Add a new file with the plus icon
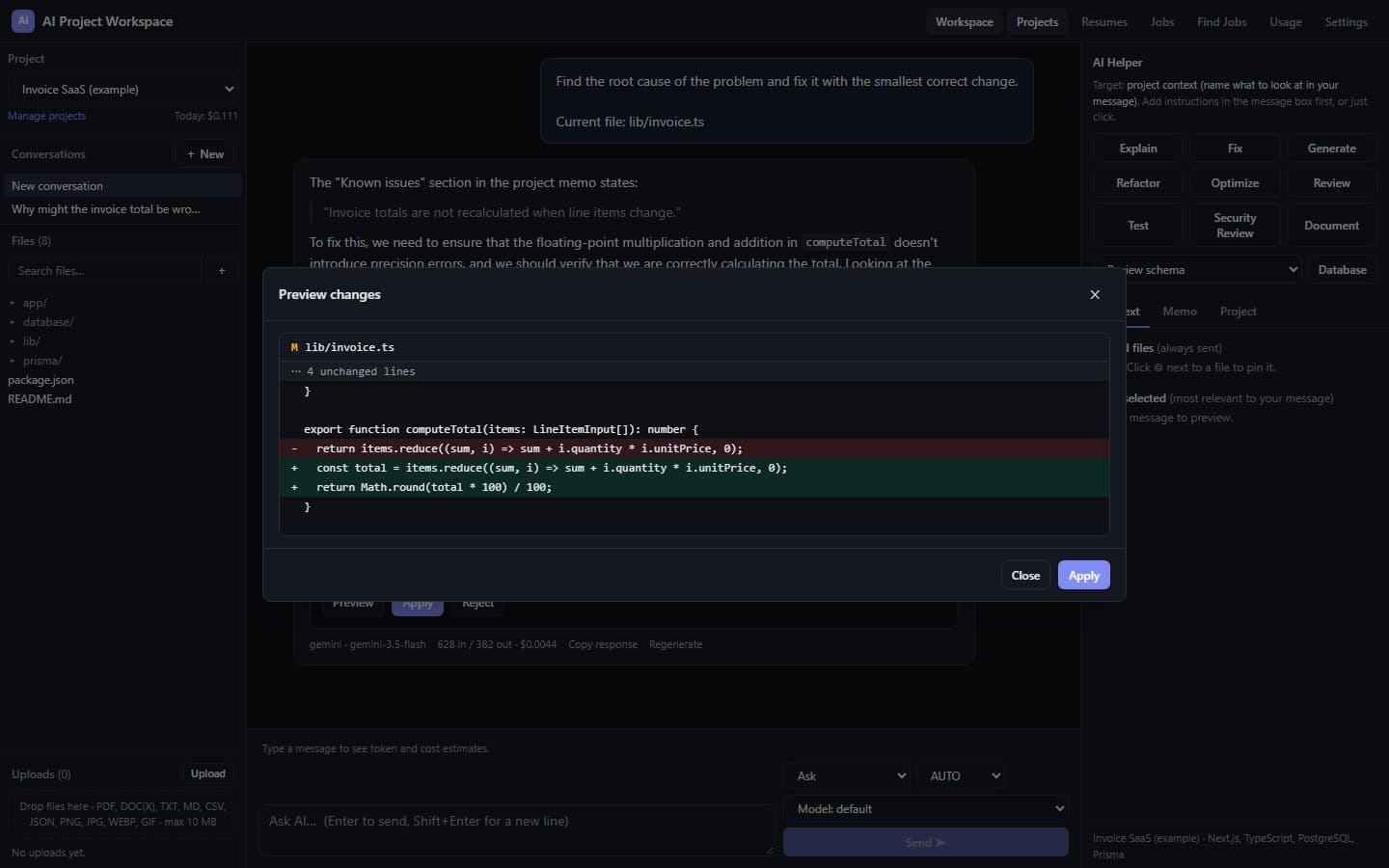Viewport: 1389px width, 868px height. pos(222,271)
